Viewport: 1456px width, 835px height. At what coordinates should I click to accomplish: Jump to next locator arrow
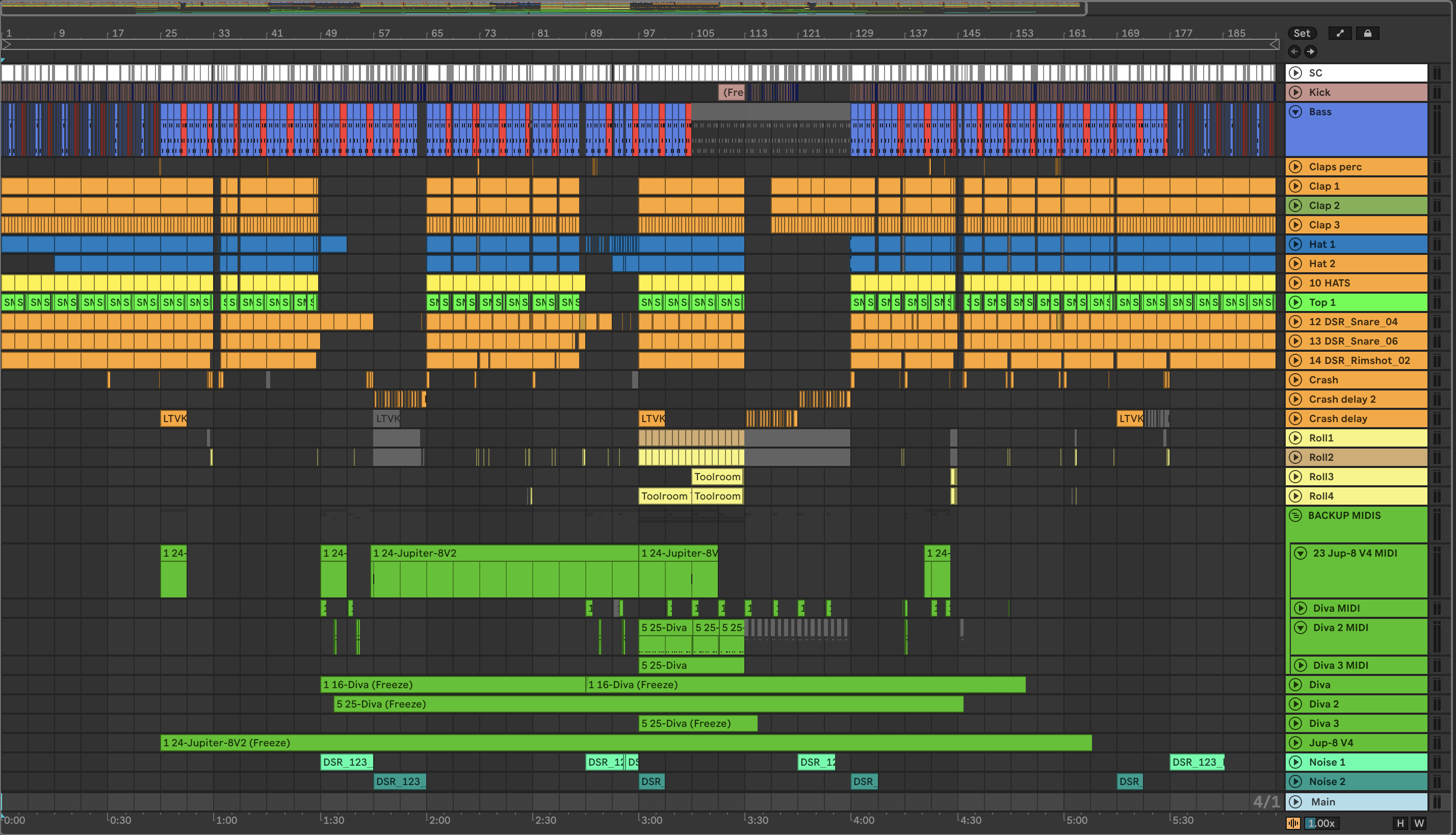1310,51
